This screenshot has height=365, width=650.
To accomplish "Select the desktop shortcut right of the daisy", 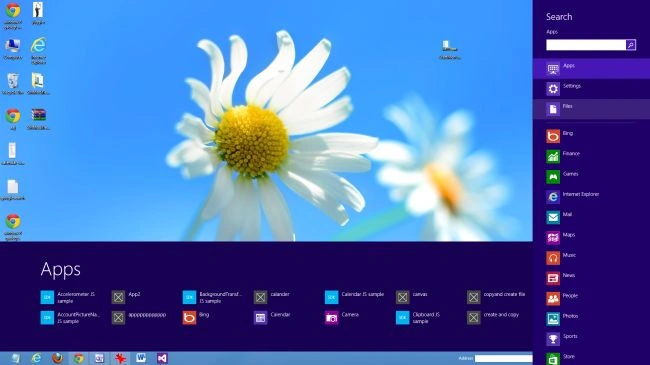I will (x=450, y=50).
